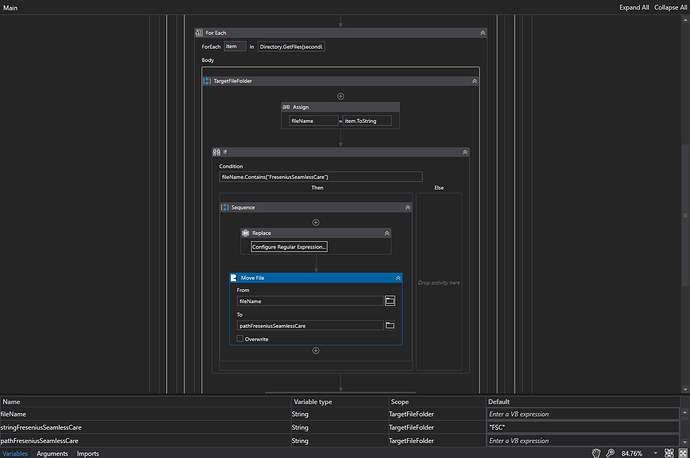Click the designer scrollbar down arrow
The image size is (690, 458).
point(685,389)
